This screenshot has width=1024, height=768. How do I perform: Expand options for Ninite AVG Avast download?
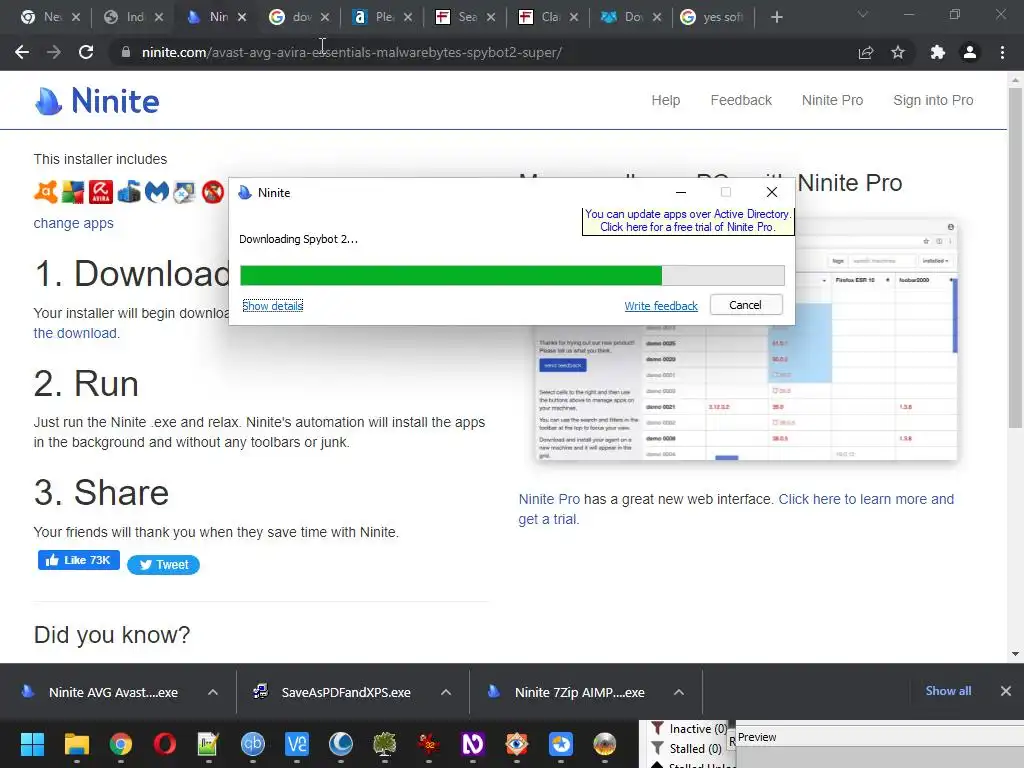[x=213, y=692]
